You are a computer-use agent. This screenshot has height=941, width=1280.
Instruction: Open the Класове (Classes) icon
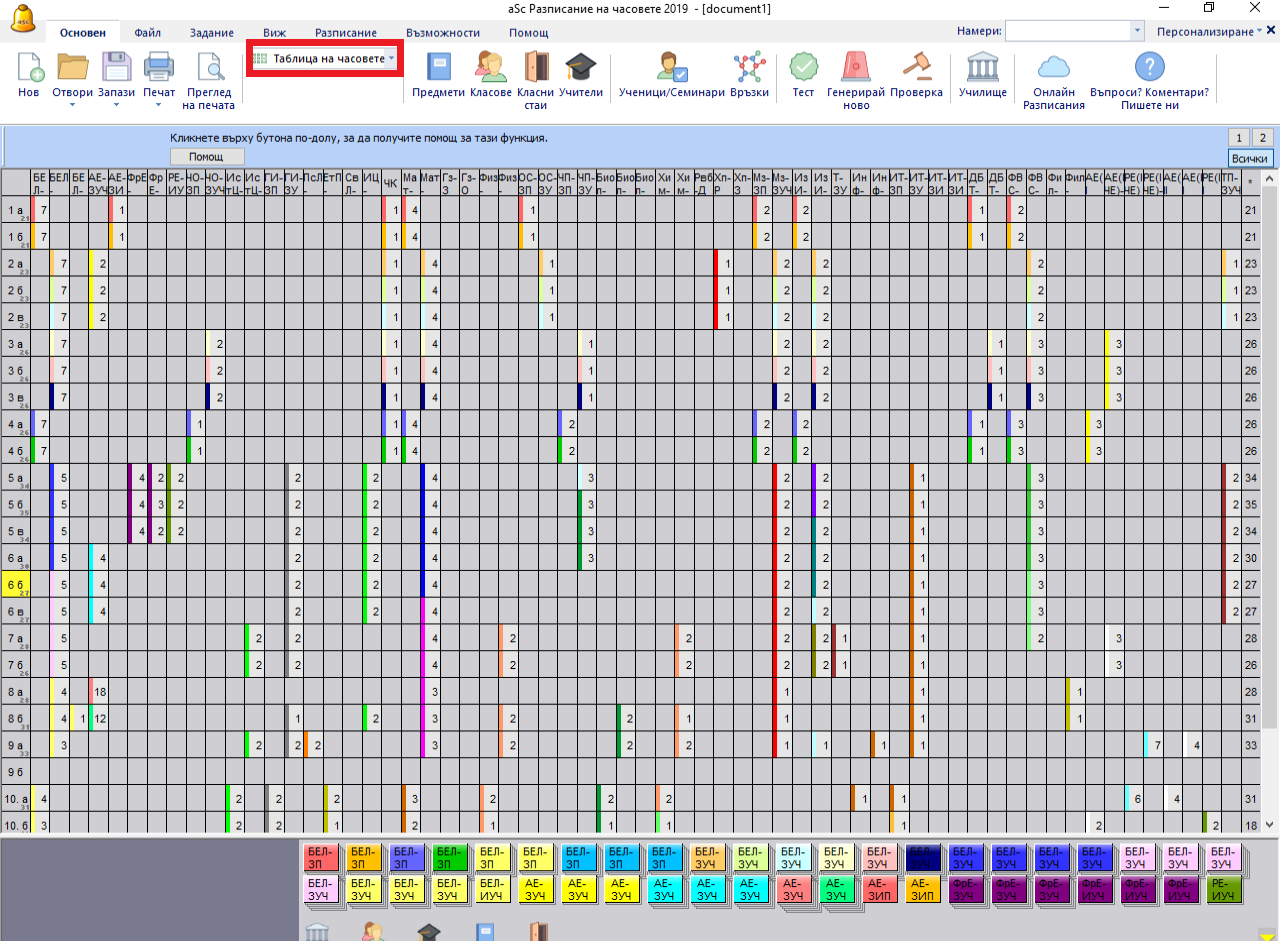[490, 68]
